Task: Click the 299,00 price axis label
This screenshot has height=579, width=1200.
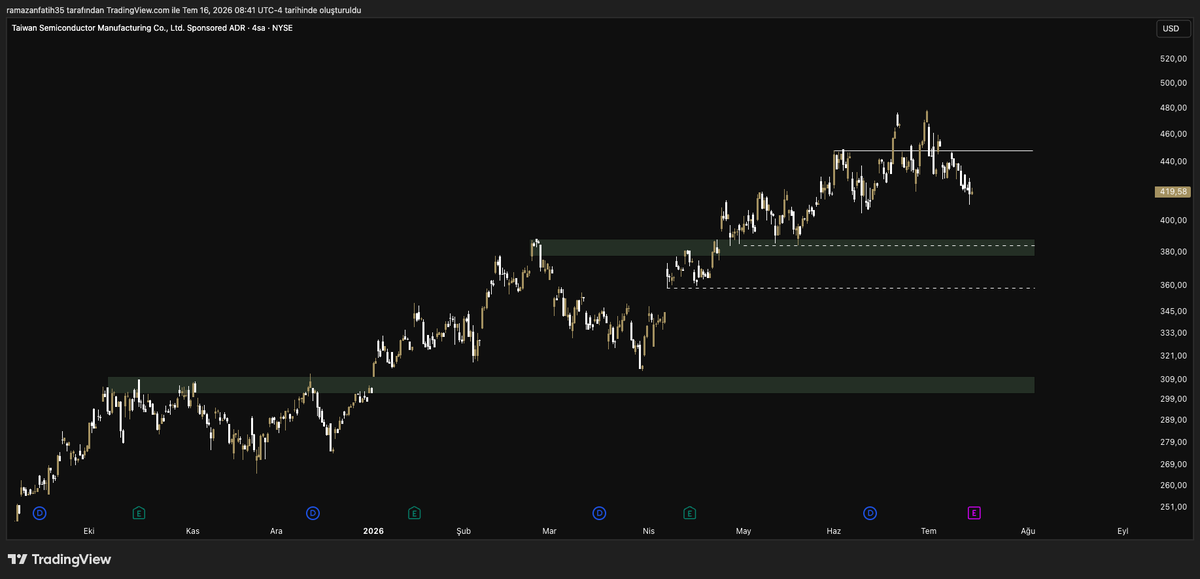Action: click(x=1172, y=399)
